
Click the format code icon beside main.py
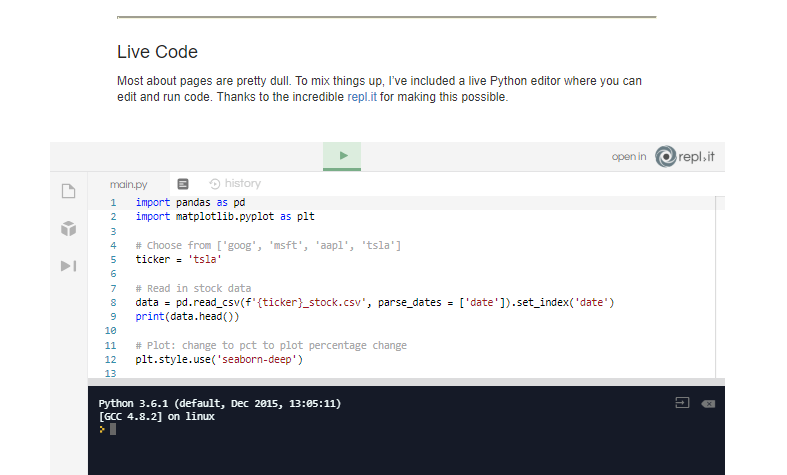(x=183, y=184)
